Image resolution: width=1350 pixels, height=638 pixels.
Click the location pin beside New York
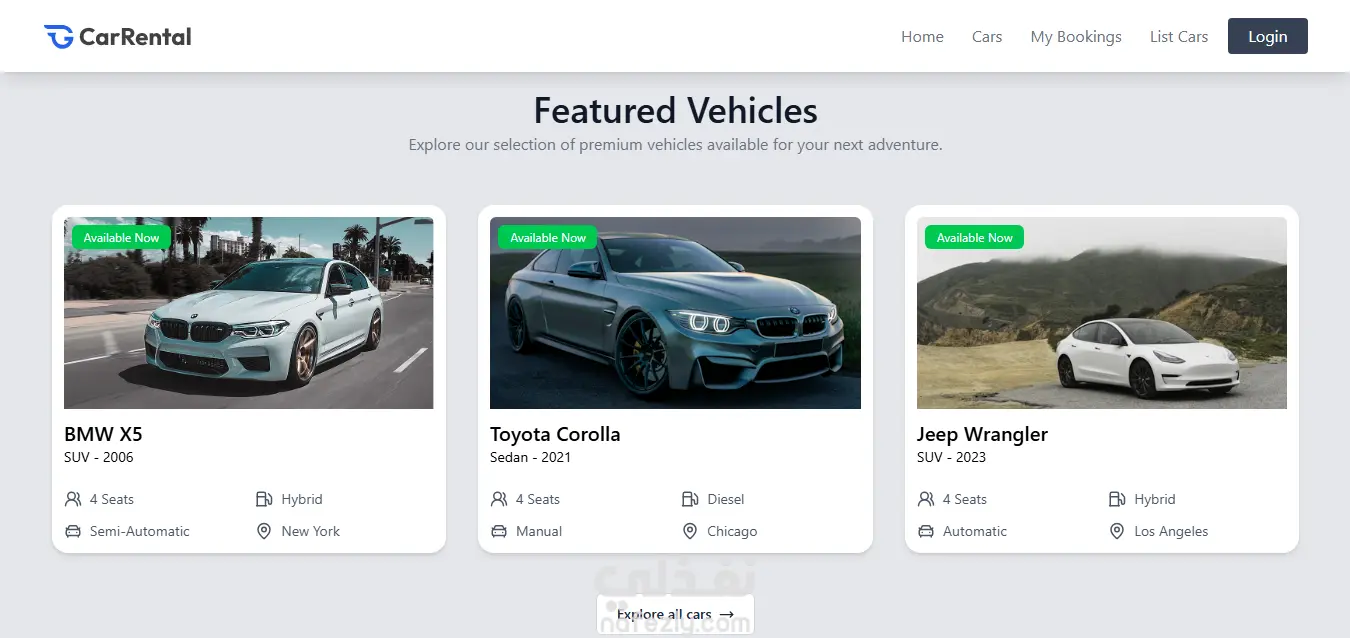click(x=264, y=531)
